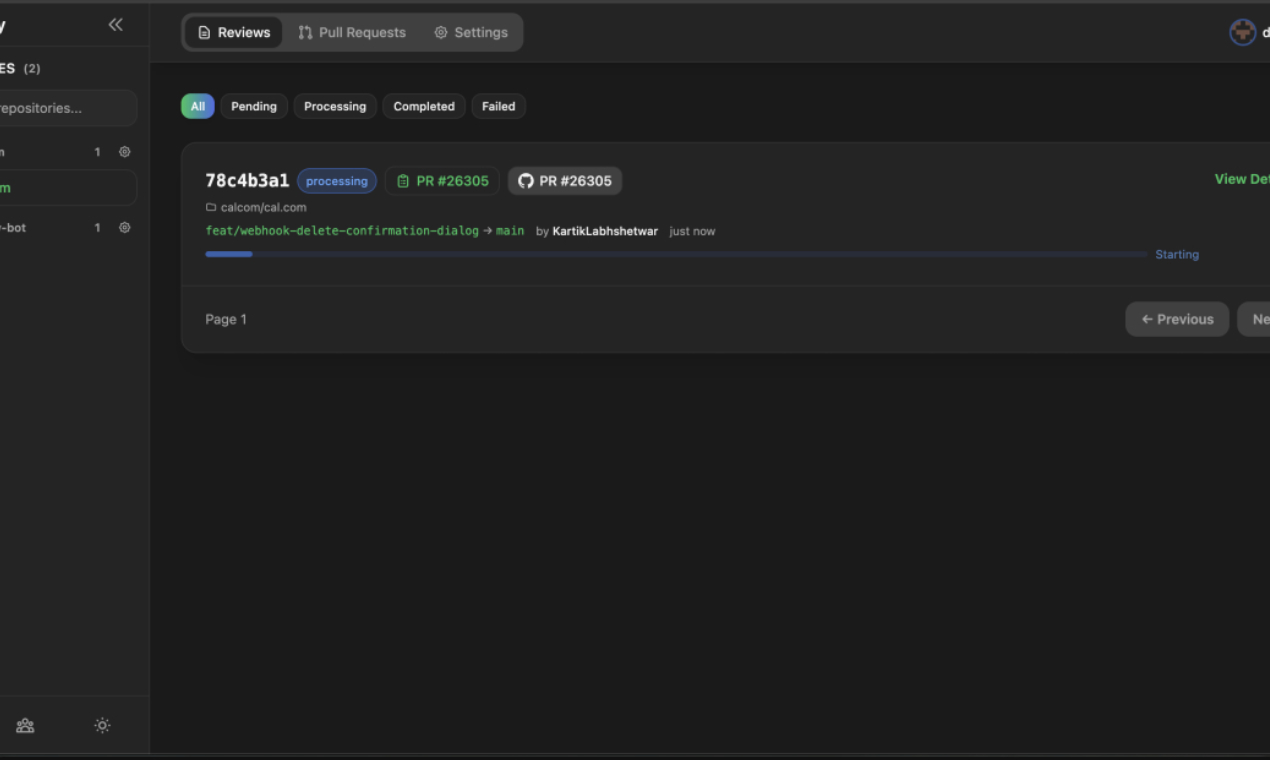Click the green PR #26305 clipboard badge
The height and width of the screenshot is (760, 1270).
pyautogui.click(x=442, y=181)
